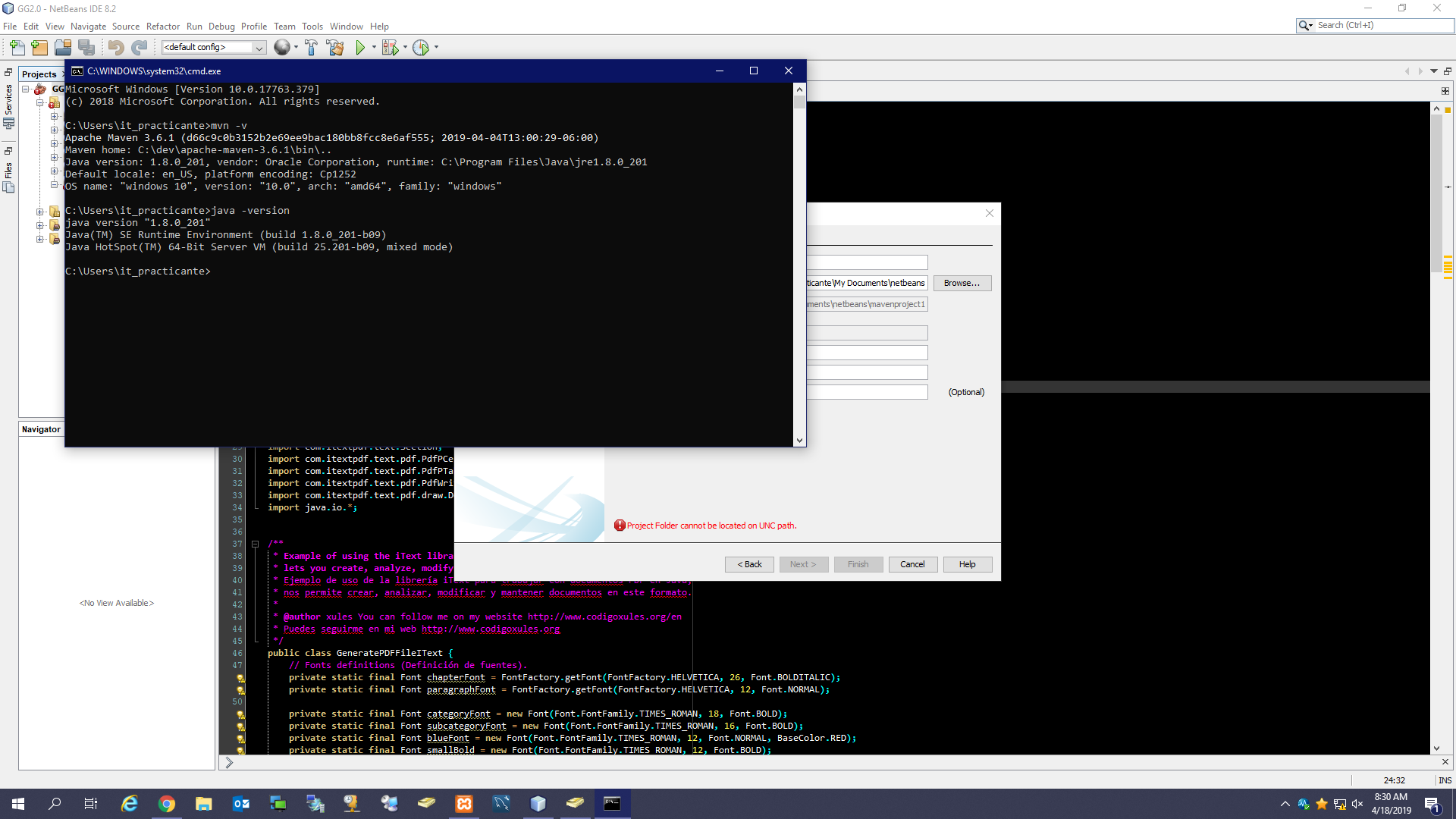Switch to cmd window via taskbar
The image size is (1456, 819).
[612, 804]
